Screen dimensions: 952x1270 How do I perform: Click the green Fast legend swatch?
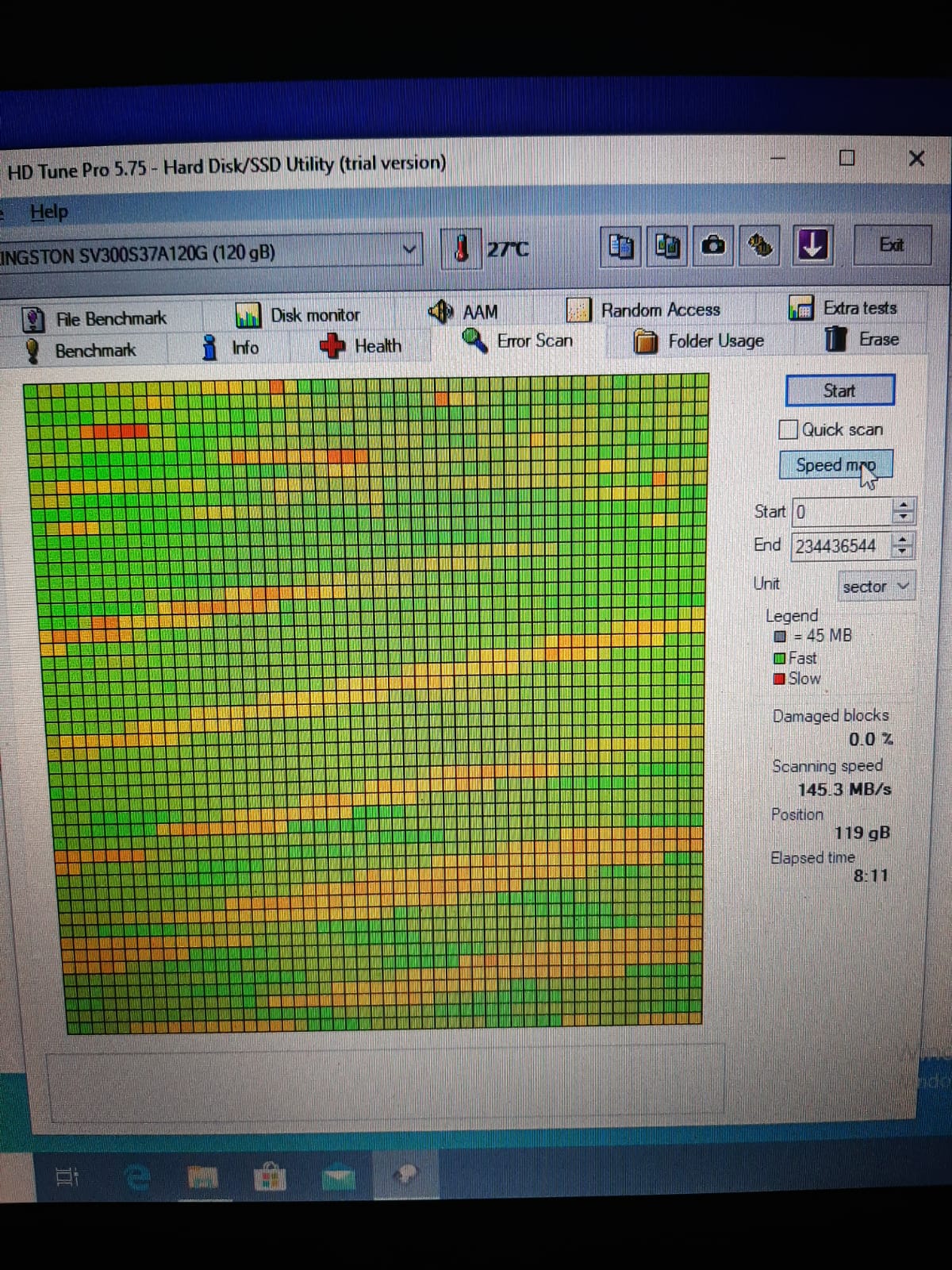[x=780, y=658]
